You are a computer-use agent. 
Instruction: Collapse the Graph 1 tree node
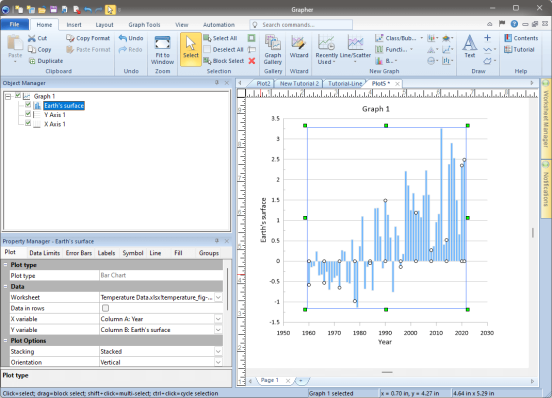tap(8, 96)
